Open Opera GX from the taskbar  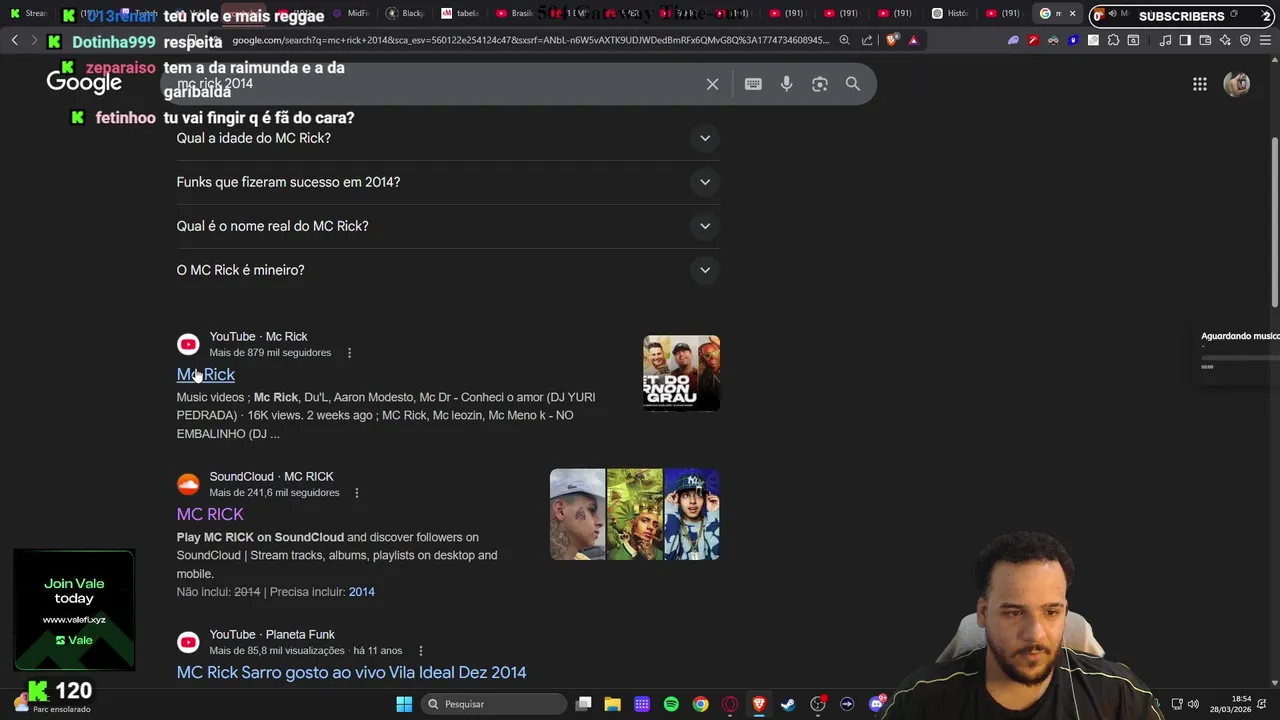730,704
